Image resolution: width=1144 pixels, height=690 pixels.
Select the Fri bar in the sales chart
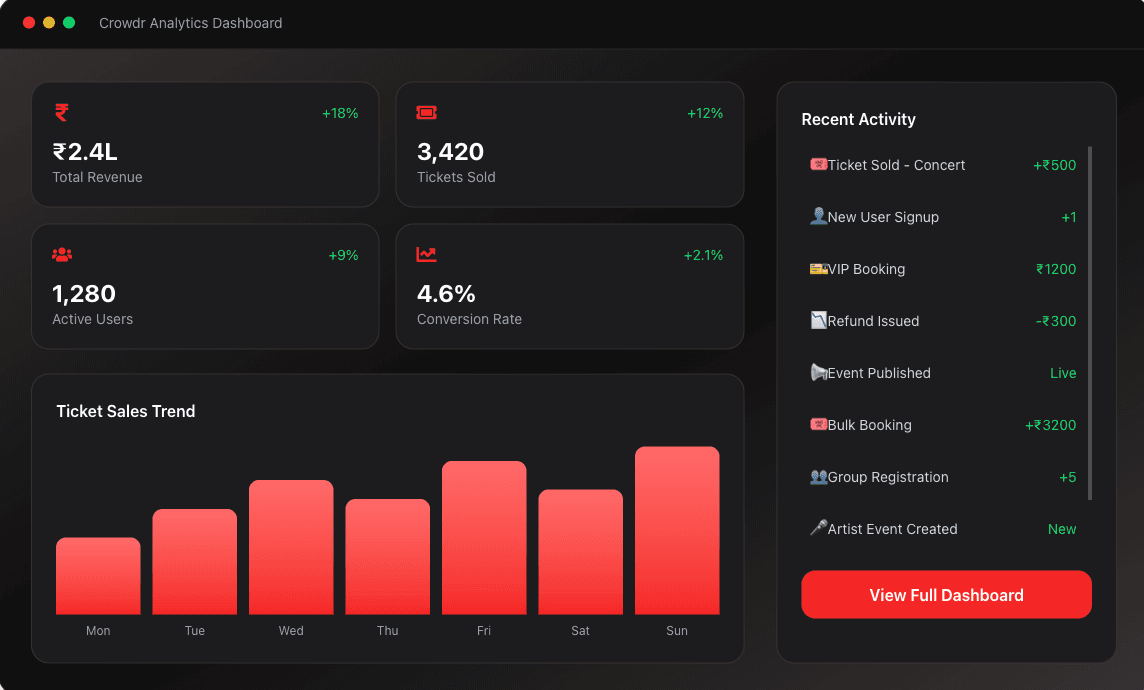point(484,538)
